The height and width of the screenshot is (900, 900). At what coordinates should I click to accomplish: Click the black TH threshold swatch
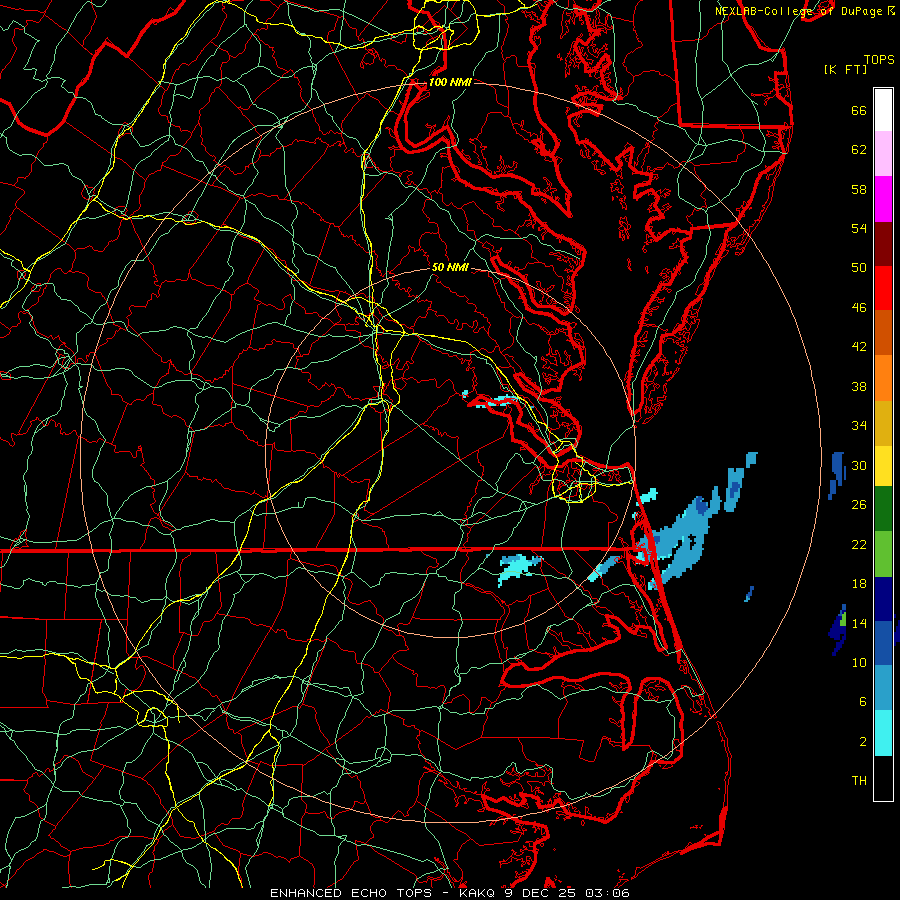pyautogui.click(x=883, y=778)
